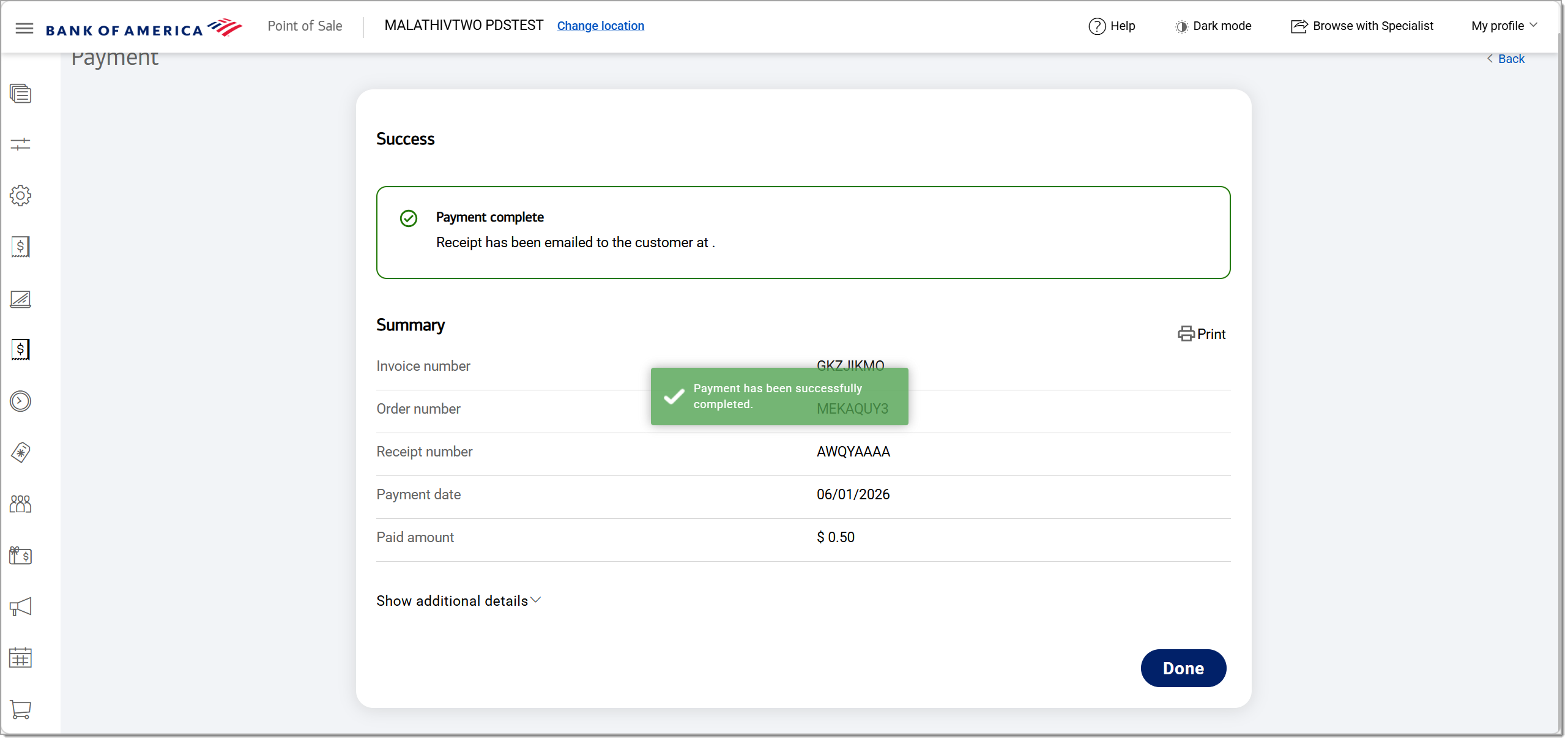Click paid amount value $ 0.50
The width and height of the screenshot is (1568, 741).
pos(836,537)
